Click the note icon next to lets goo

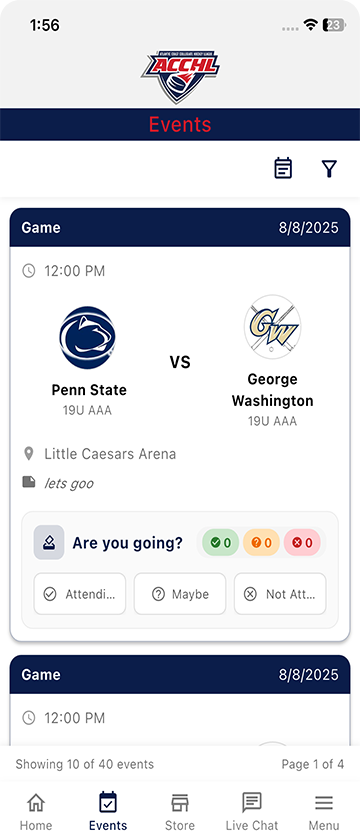29,483
